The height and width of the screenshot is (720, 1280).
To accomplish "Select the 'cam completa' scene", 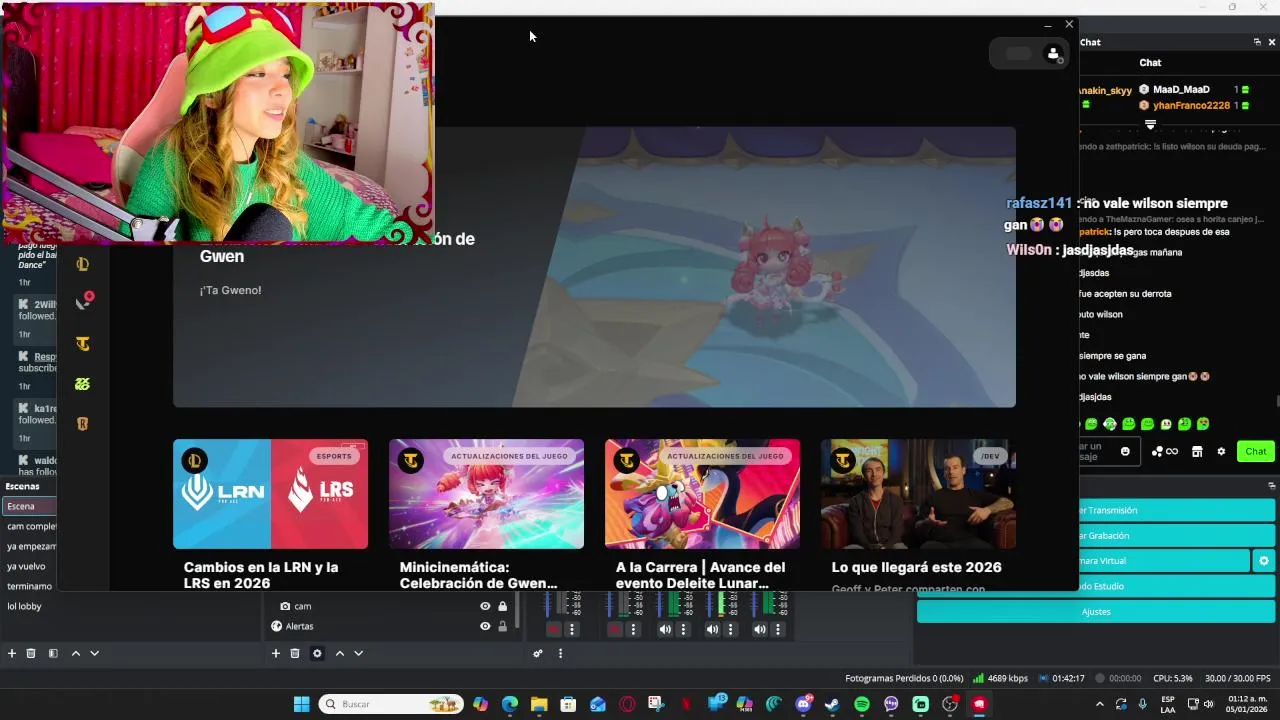I will point(29,526).
